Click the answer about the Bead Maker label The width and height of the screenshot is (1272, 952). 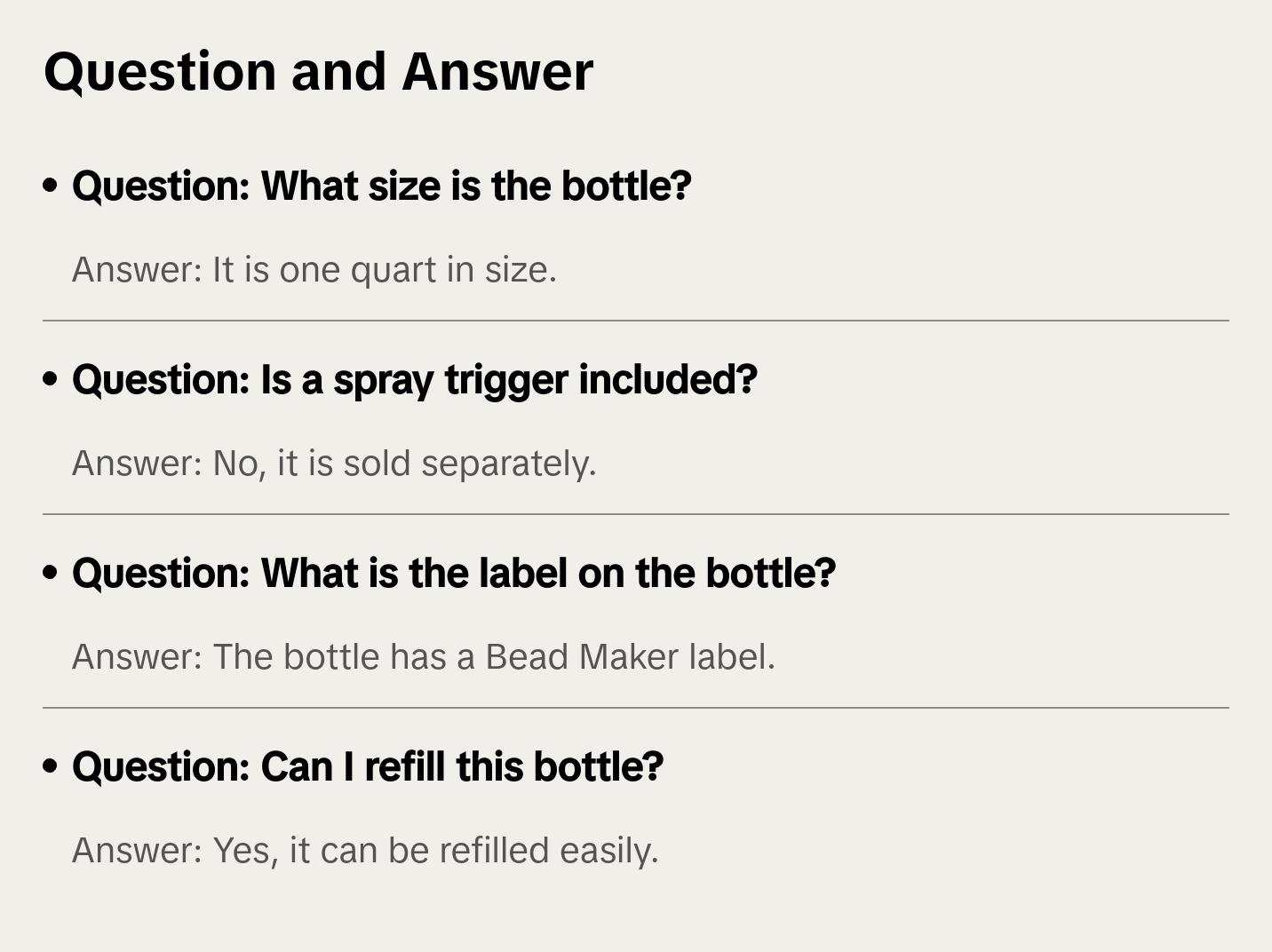point(423,657)
